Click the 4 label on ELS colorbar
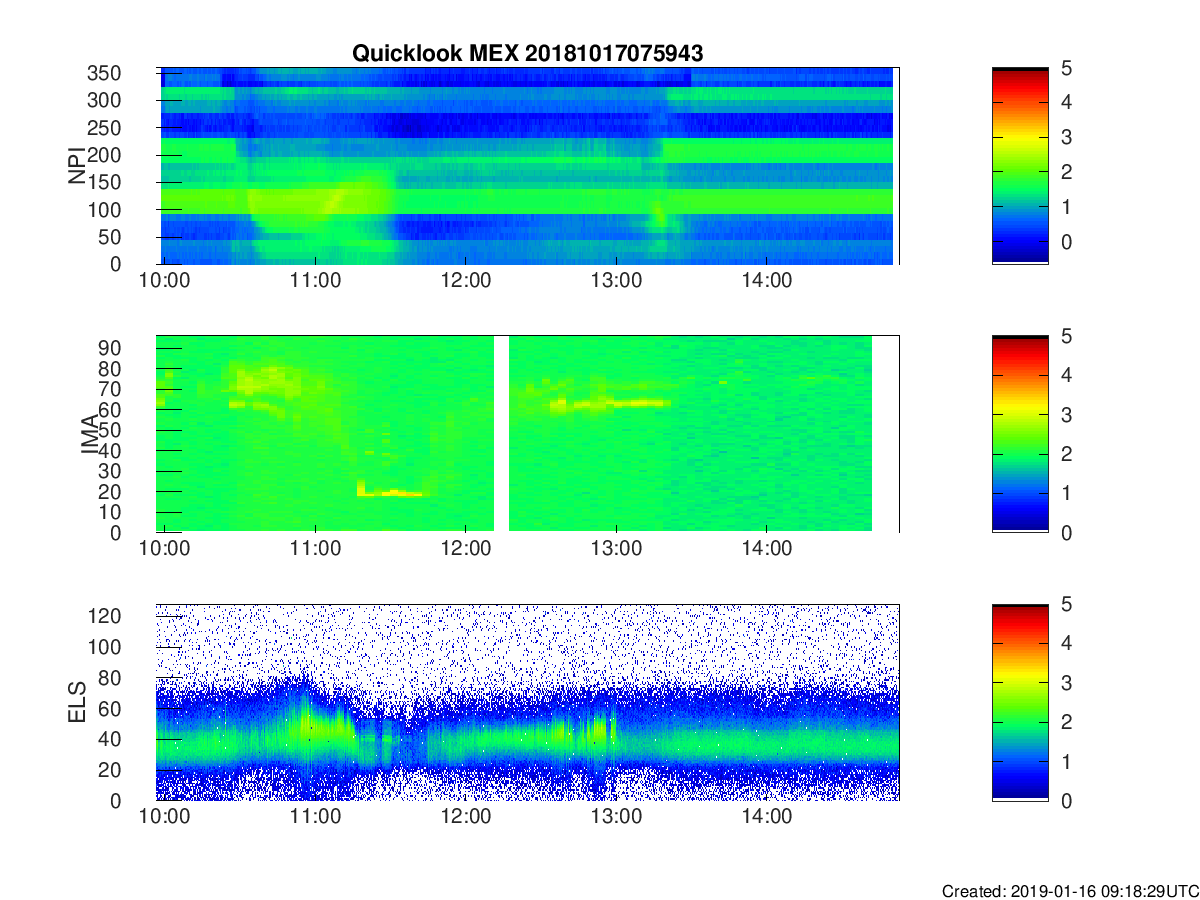This screenshot has height=900, width=1200. click(1069, 644)
